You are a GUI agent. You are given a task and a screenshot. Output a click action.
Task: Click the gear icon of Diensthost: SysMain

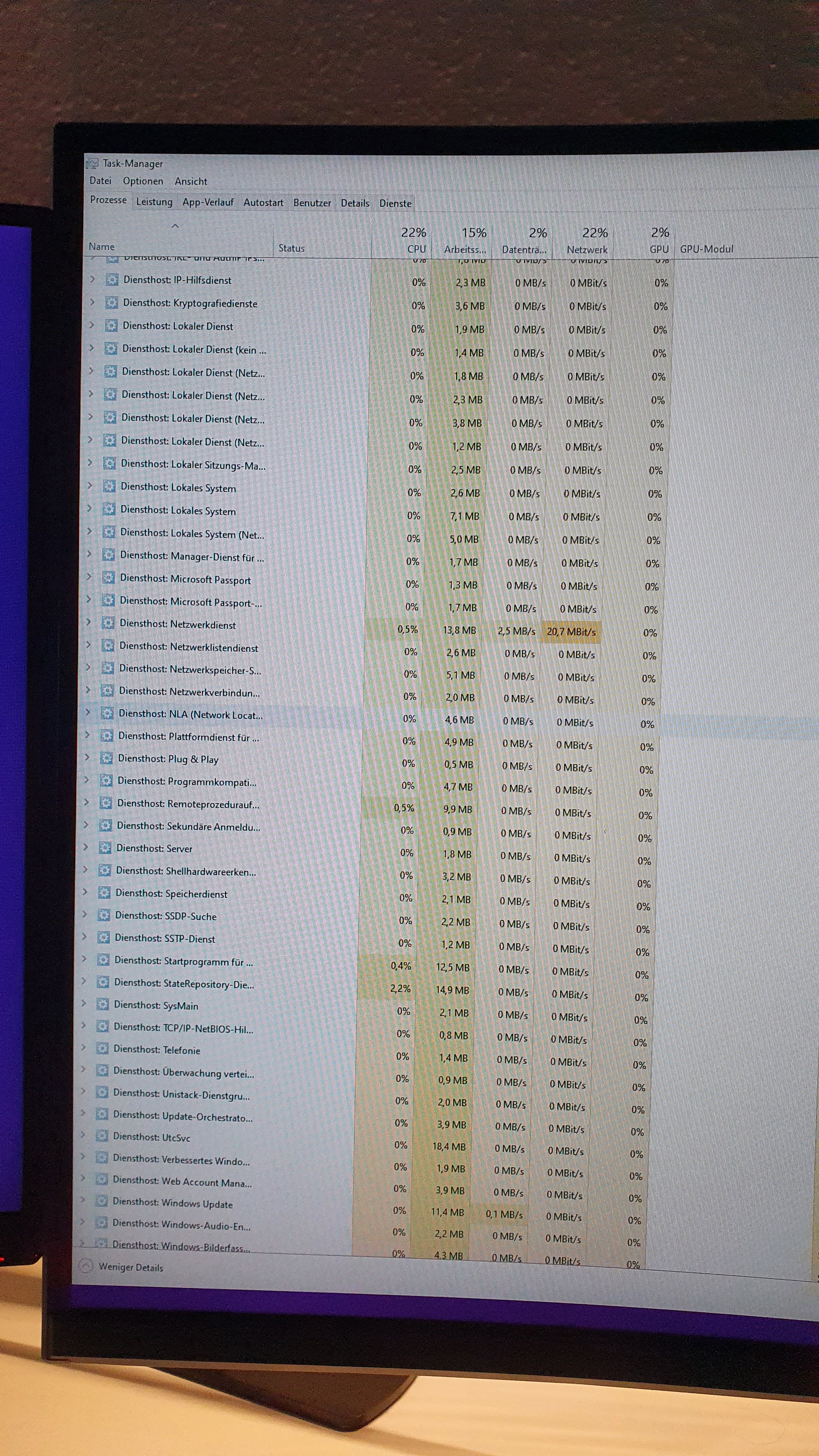tap(102, 1004)
